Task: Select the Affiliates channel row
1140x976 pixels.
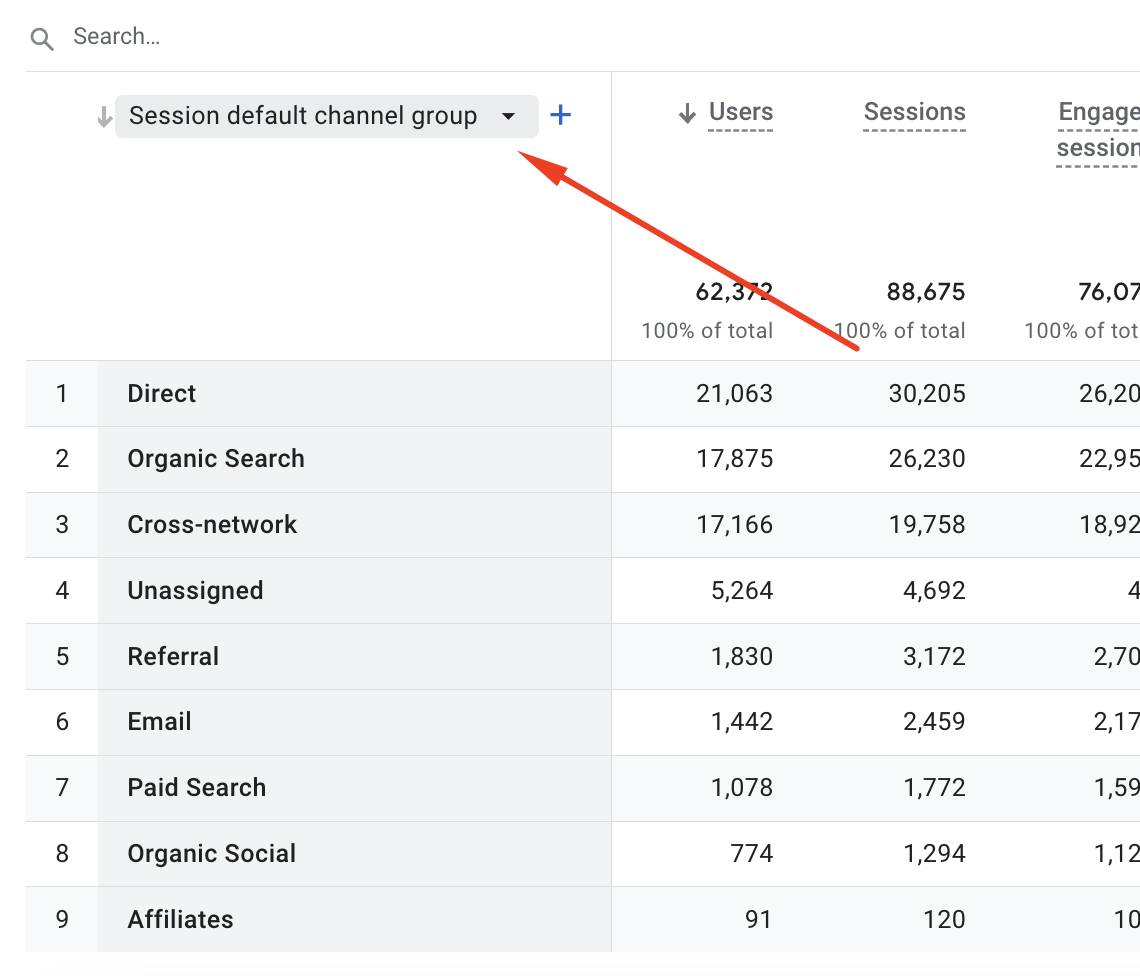Action: coord(180,920)
